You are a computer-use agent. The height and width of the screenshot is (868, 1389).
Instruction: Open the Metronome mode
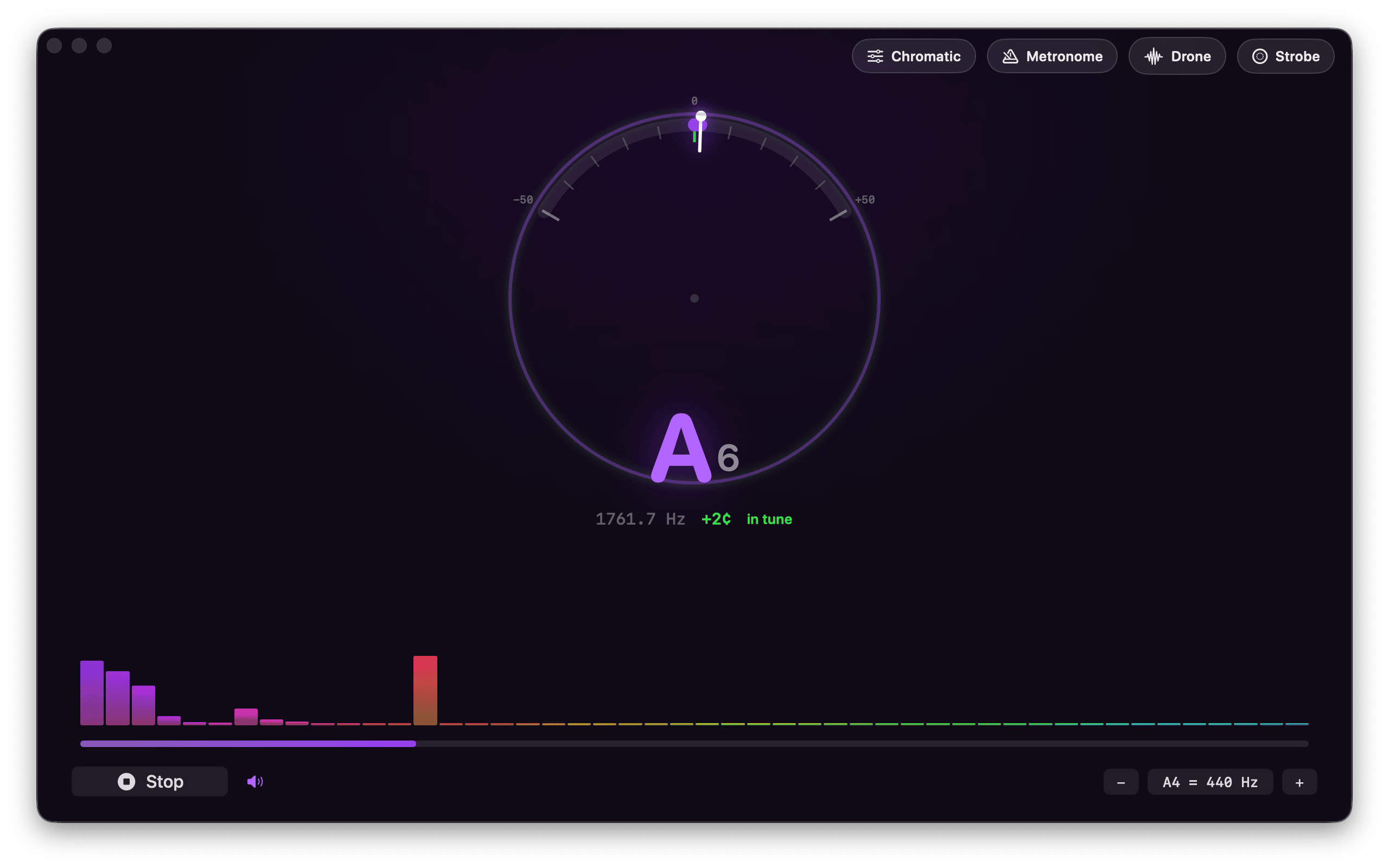pos(1052,56)
